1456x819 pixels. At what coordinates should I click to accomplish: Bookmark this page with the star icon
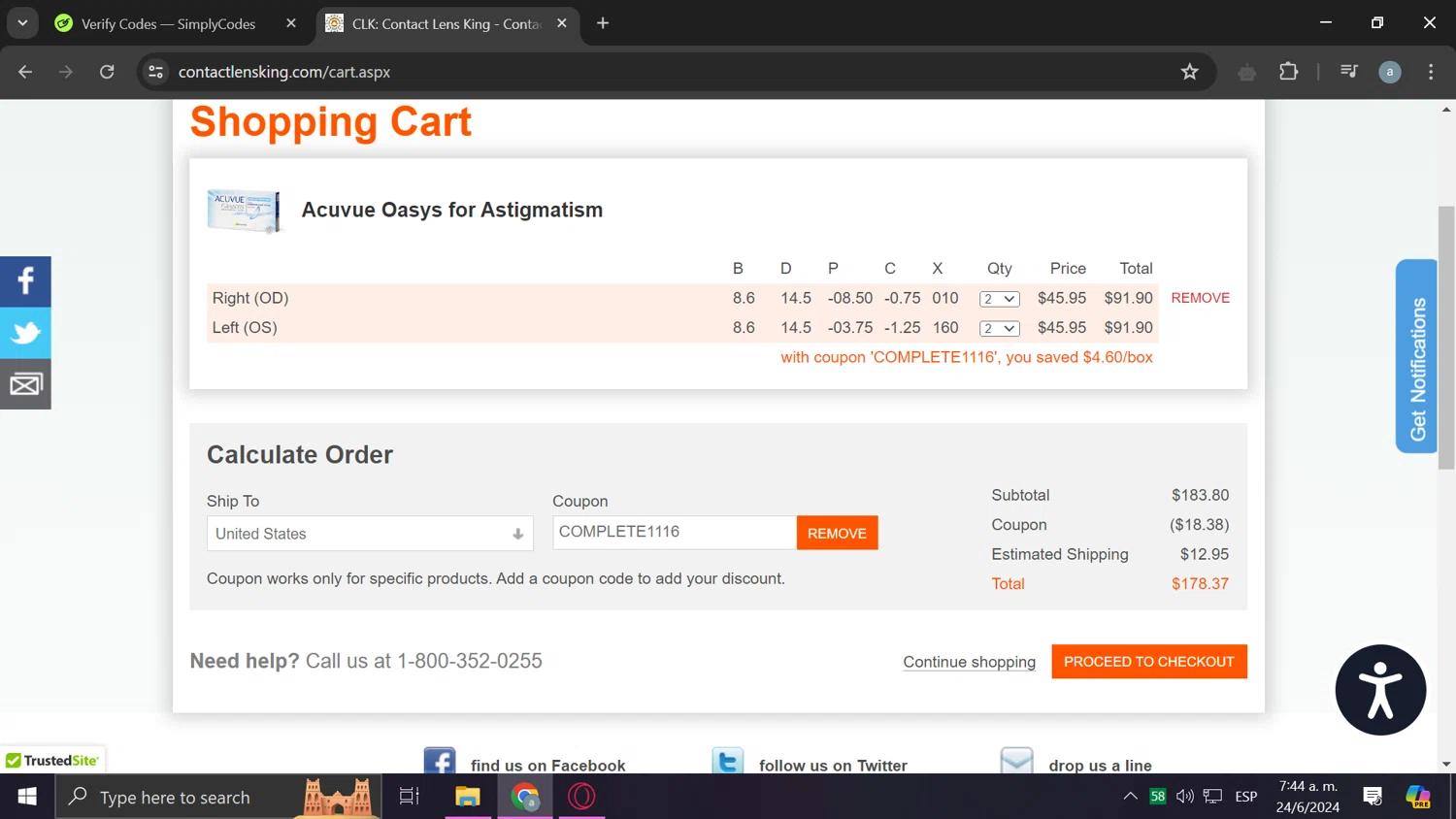[x=1190, y=72]
